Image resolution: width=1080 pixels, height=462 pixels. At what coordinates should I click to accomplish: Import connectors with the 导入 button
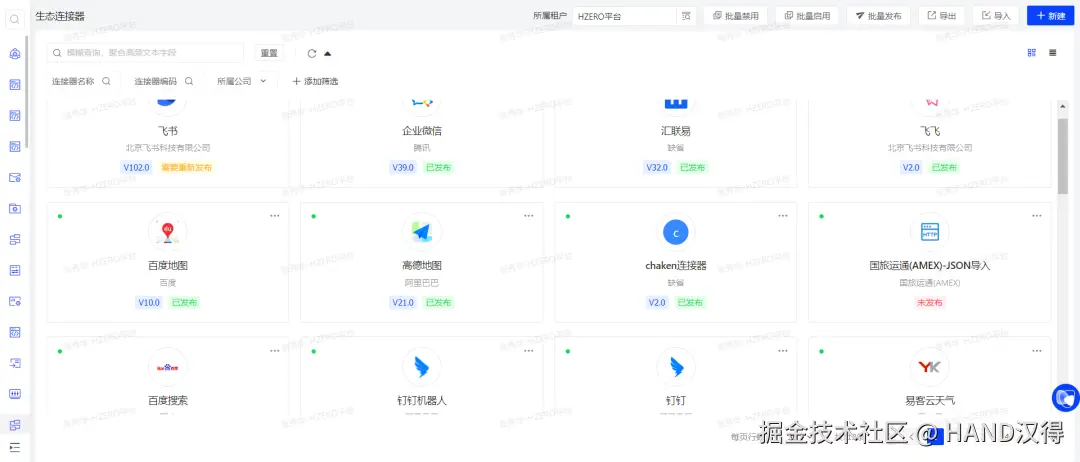click(996, 16)
